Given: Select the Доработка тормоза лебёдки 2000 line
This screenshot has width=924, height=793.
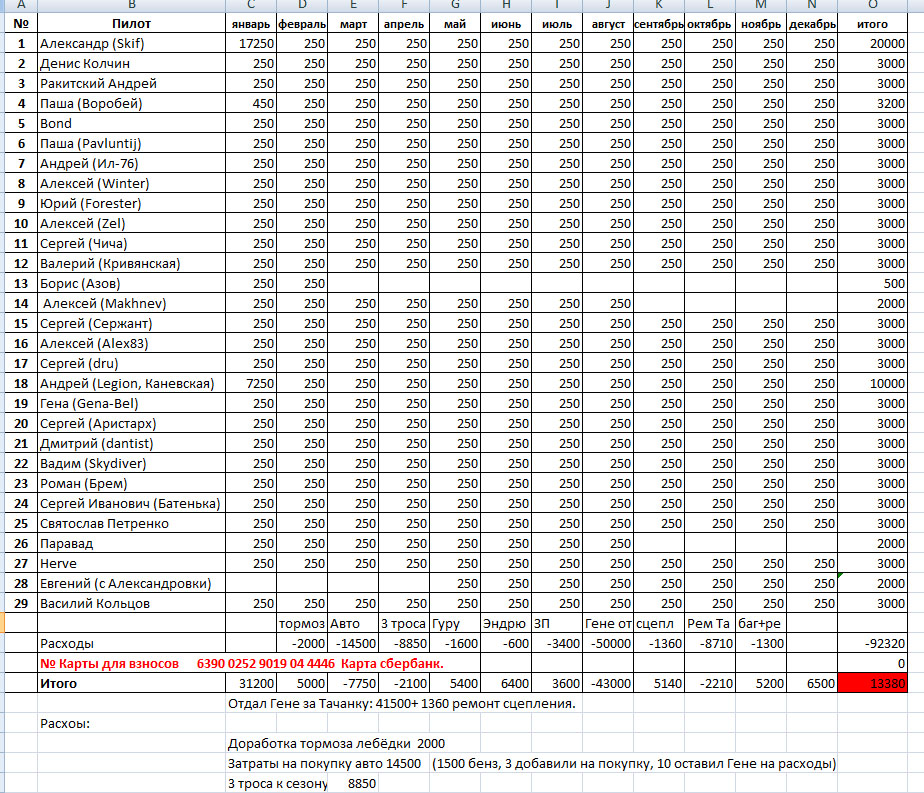Looking at the screenshot, I should click(336, 744).
